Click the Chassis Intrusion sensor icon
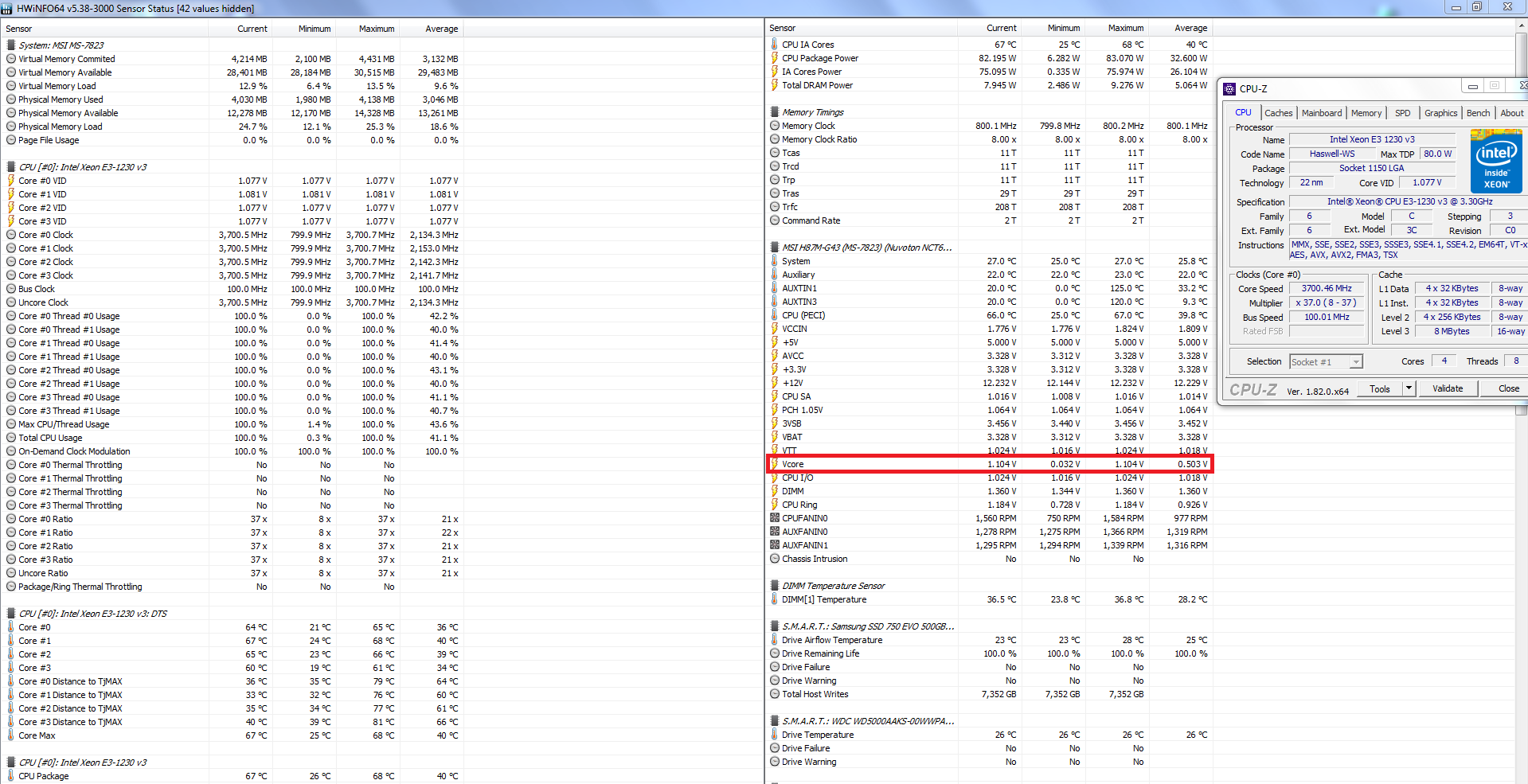Image resolution: width=1528 pixels, height=784 pixels. pyautogui.click(x=775, y=559)
